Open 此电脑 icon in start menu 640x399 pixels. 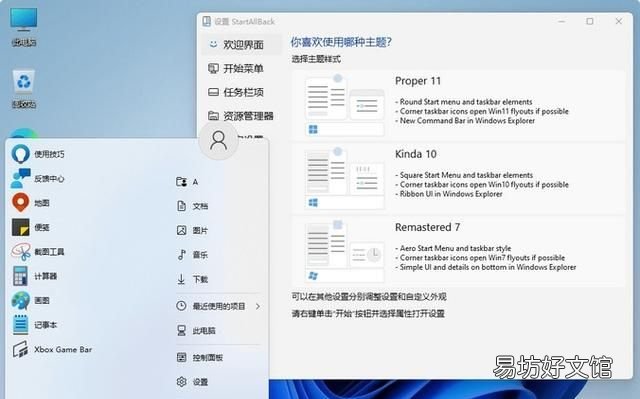(x=182, y=330)
